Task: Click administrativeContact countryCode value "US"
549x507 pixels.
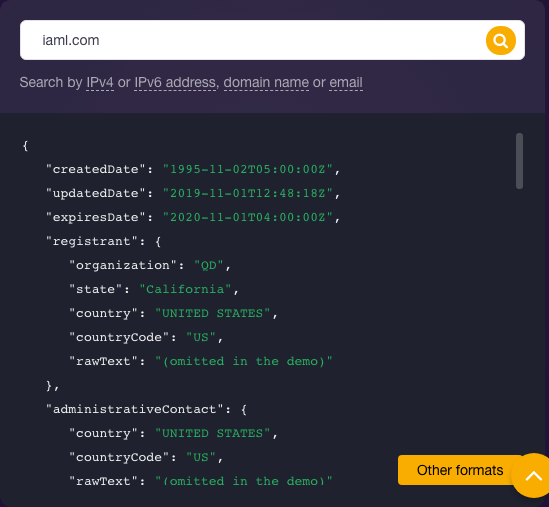Action: pyautogui.click(x=201, y=457)
